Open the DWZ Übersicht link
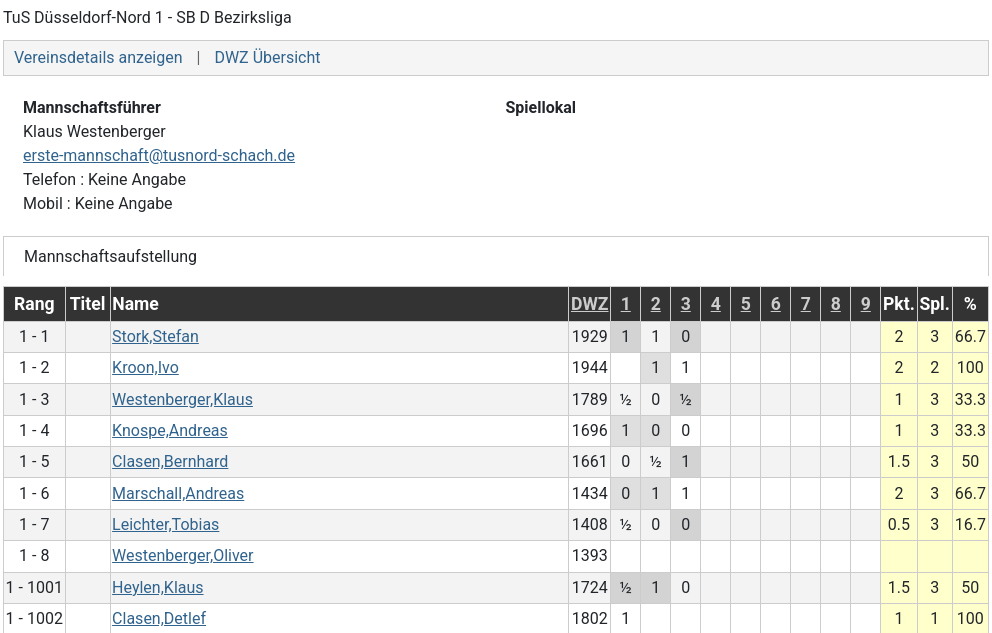The width and height of the screenshot is (992, 633). click(267, 58)
